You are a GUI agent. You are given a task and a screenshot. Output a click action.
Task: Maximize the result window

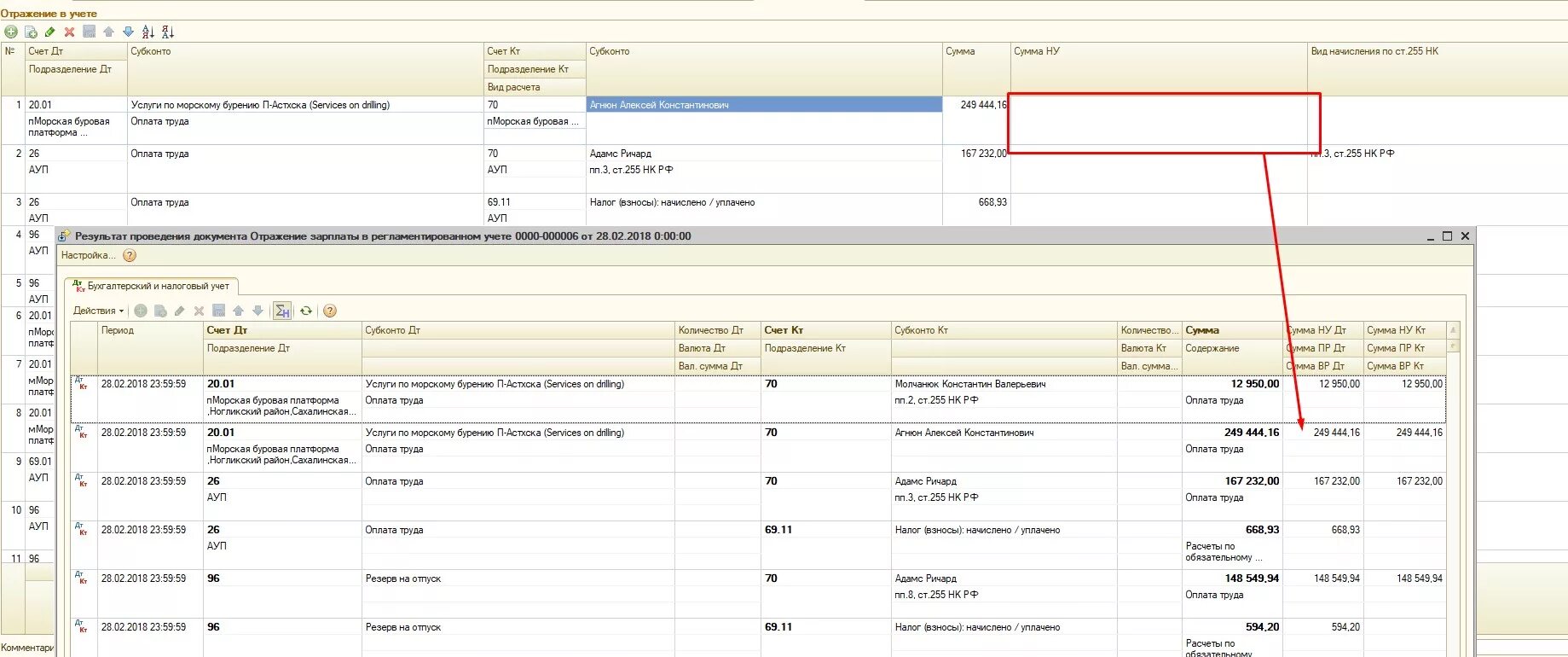pos(1447,236)
